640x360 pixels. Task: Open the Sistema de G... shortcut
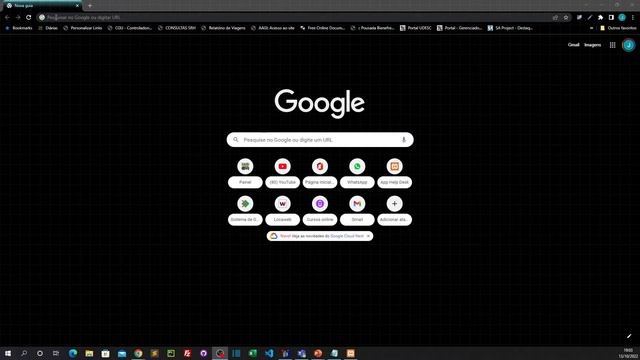(245, 210)
